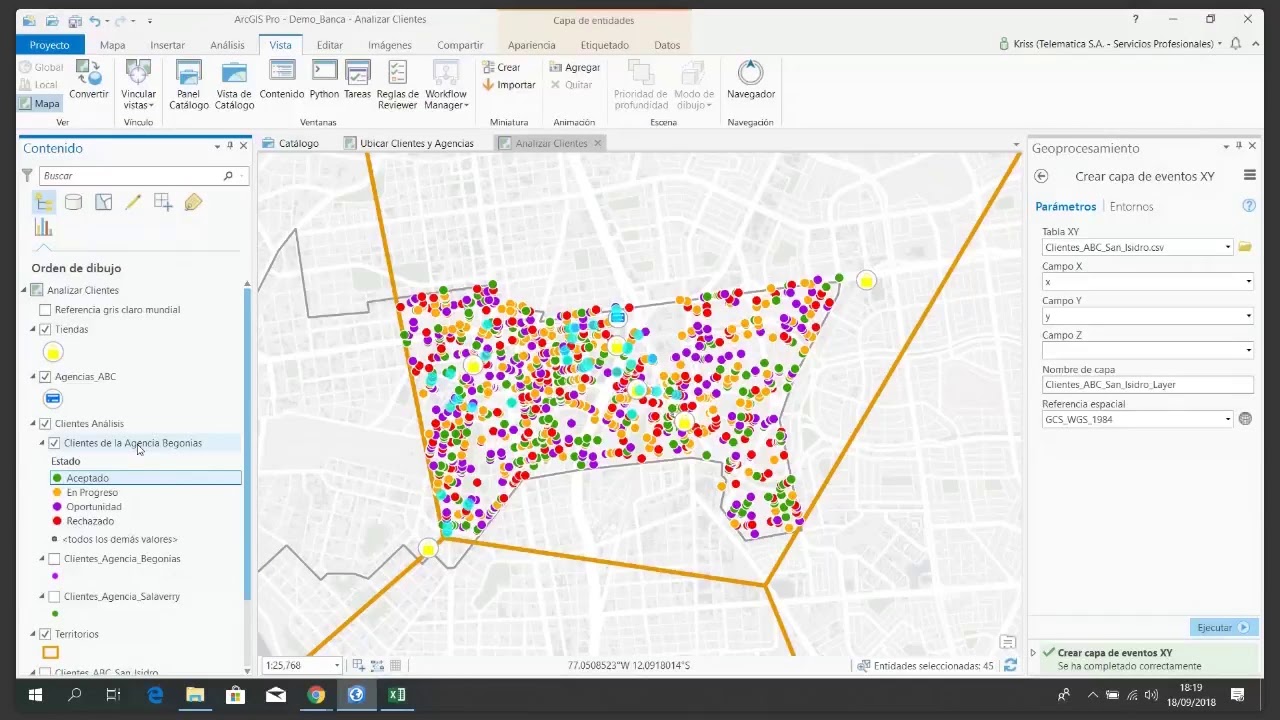
Task: Switch to Editar ribbon tab
Action: [330, 45]
